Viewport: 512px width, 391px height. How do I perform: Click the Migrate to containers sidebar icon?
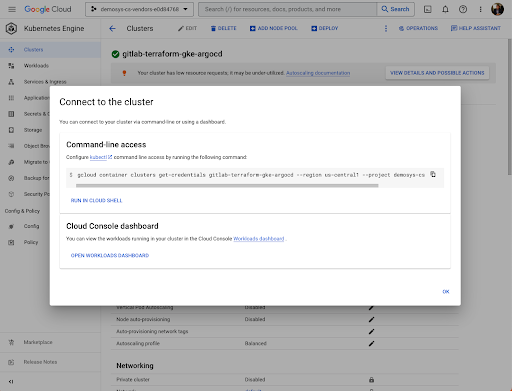click(x=11, y=162)
